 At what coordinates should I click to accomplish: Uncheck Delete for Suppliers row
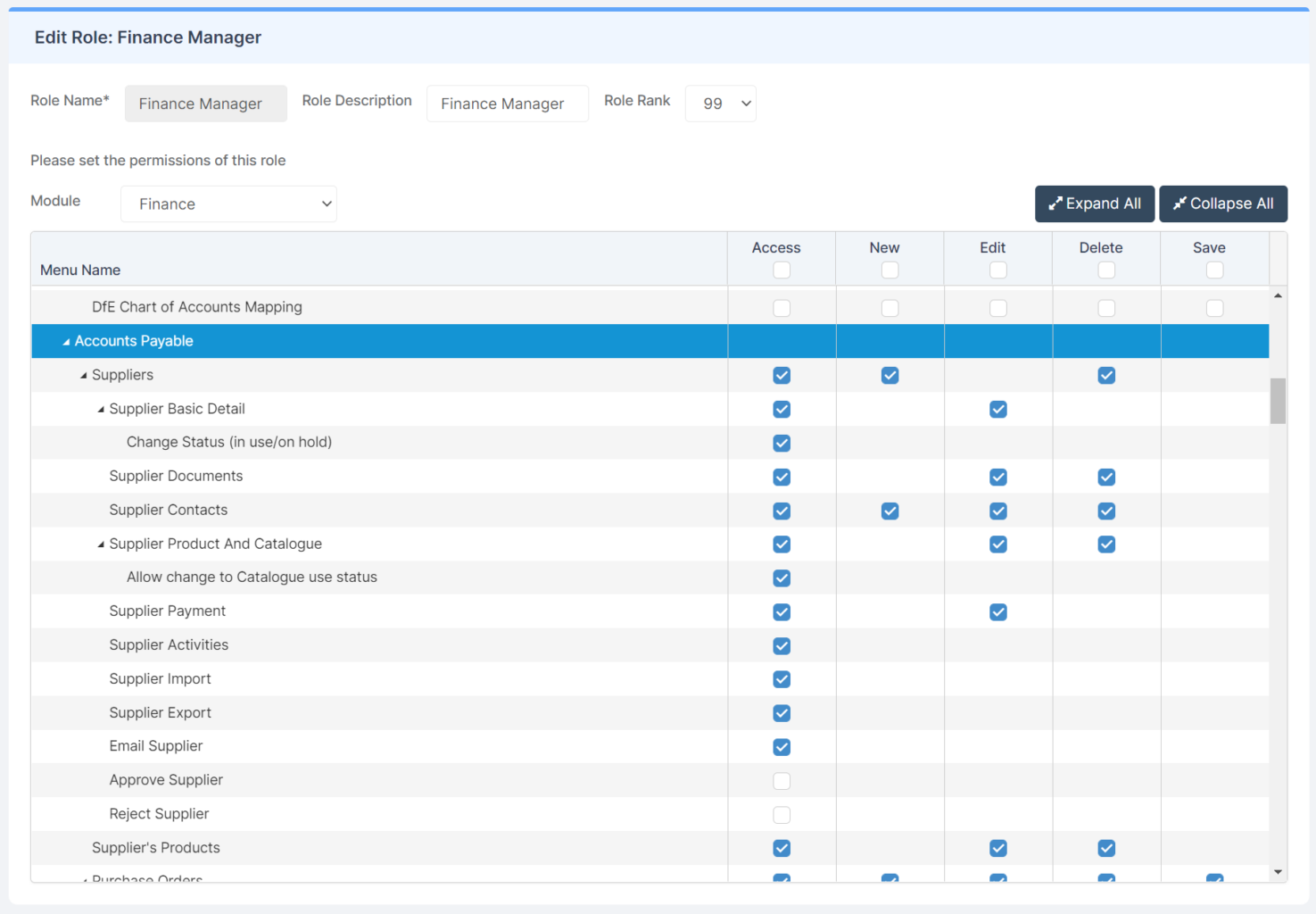pyautogui.click(x=1106, y=375)
